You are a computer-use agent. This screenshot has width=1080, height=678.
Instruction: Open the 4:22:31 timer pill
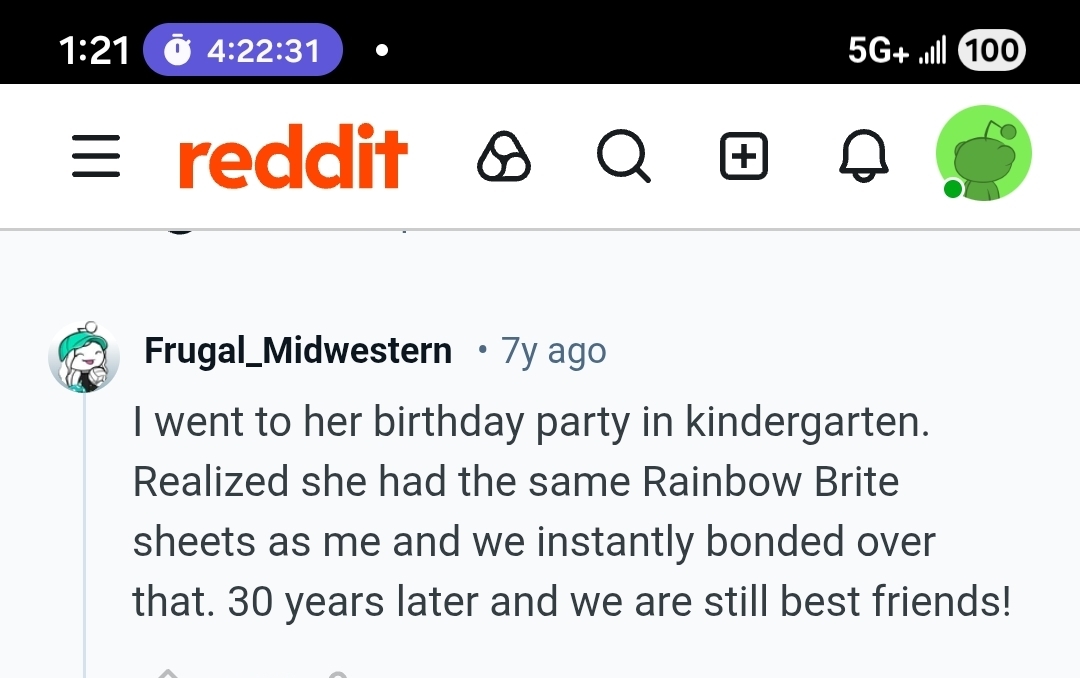(x=242, y=50)
